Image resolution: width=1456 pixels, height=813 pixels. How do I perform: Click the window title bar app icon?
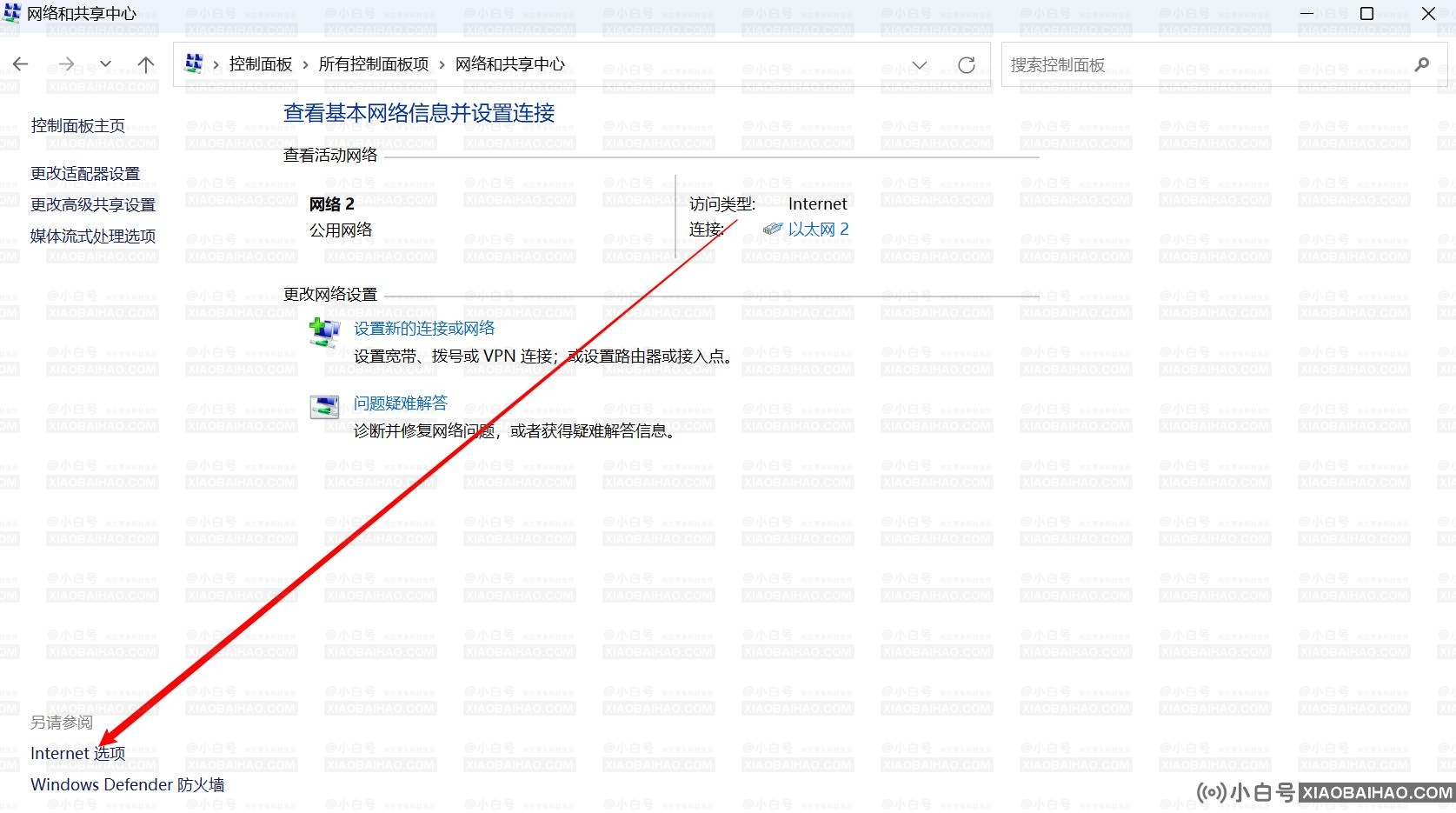coord(12,13)
